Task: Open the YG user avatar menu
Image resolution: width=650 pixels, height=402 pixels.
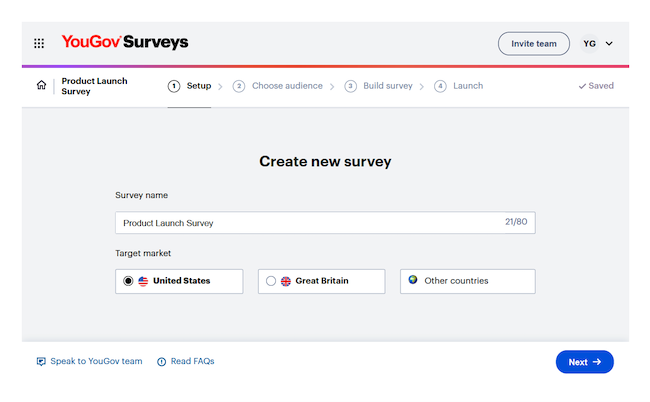Action: click(x=590, y=43)
